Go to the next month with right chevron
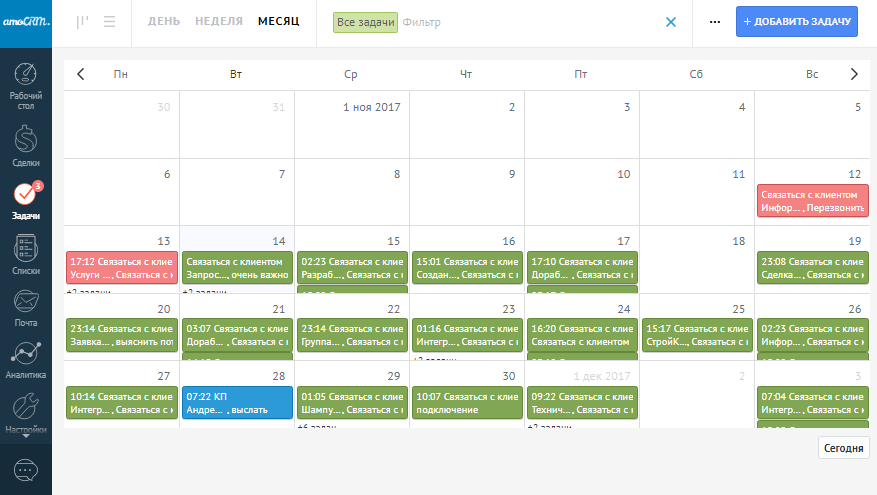 coord(854,74)
